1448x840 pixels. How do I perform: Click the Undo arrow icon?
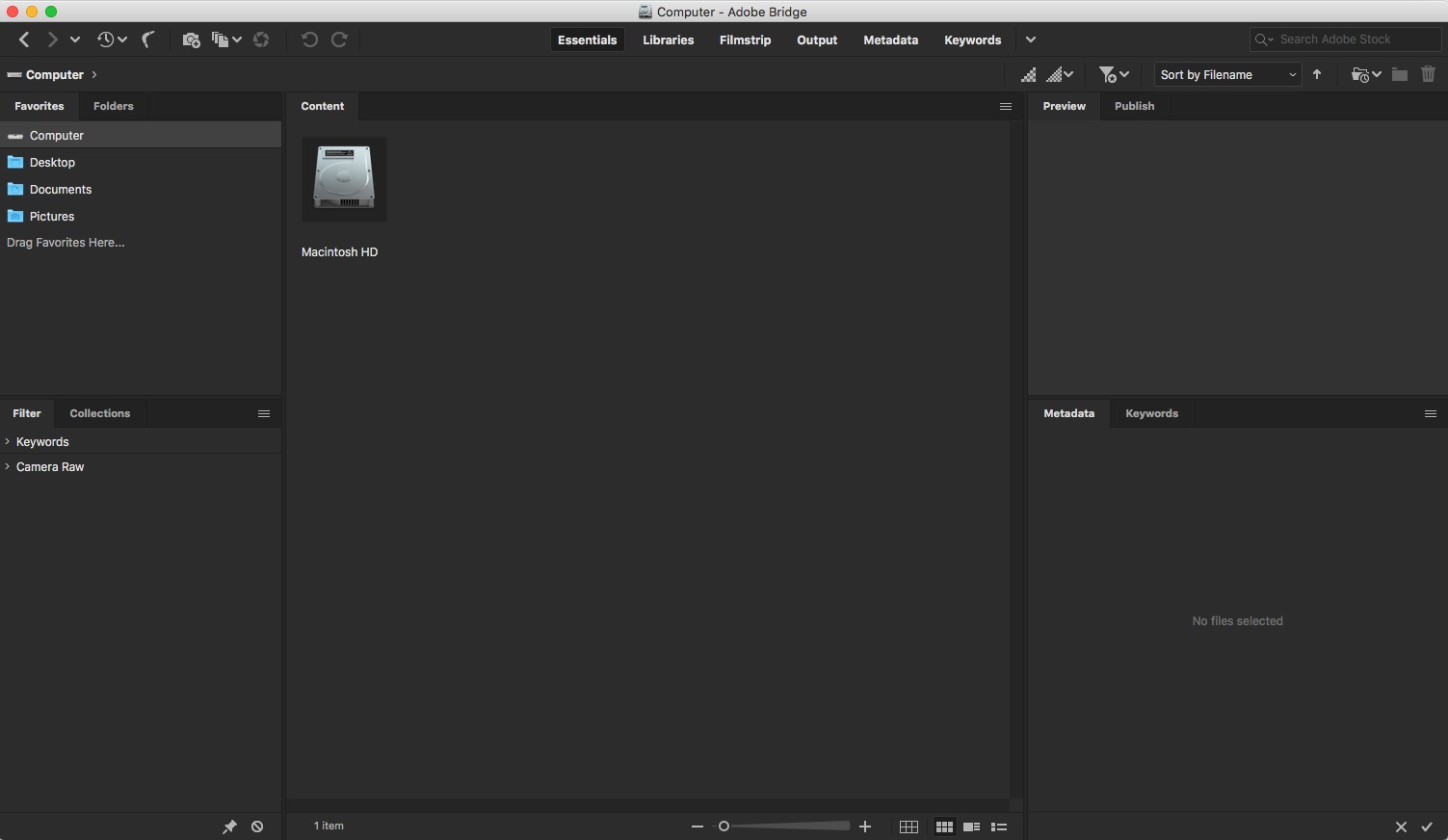tap(308, 39)
